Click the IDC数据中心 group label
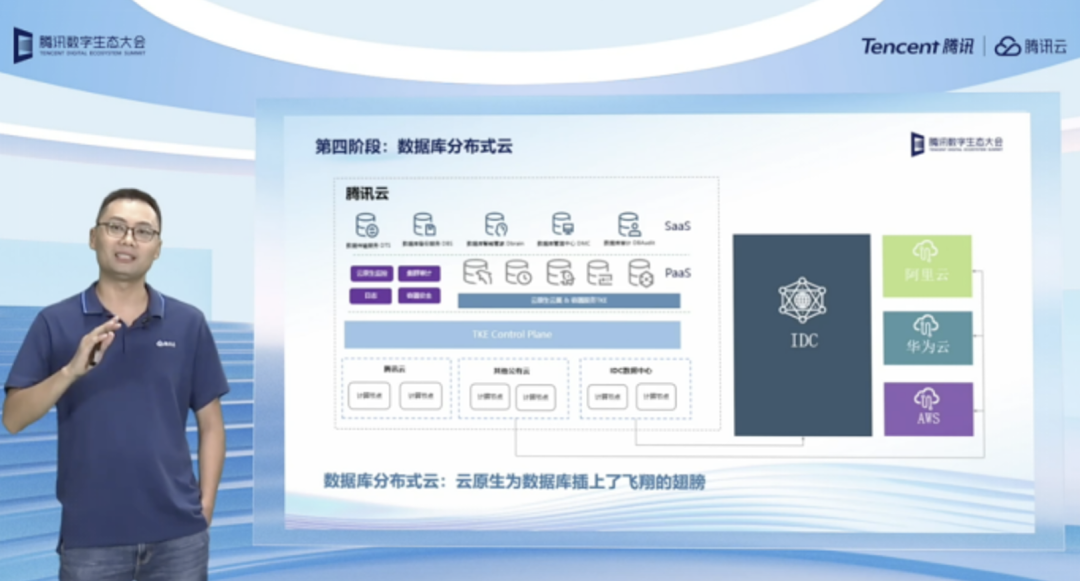1080x581 pixels. coord(630,371)
